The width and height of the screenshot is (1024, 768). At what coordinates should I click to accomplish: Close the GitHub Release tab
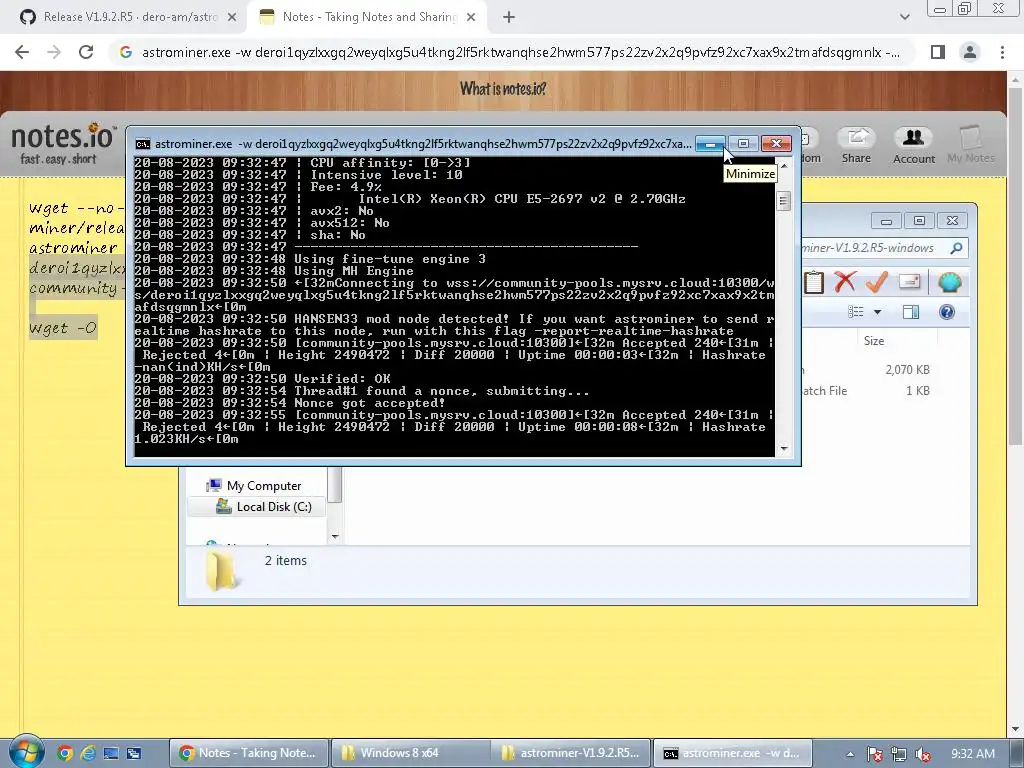pos(232,17)
